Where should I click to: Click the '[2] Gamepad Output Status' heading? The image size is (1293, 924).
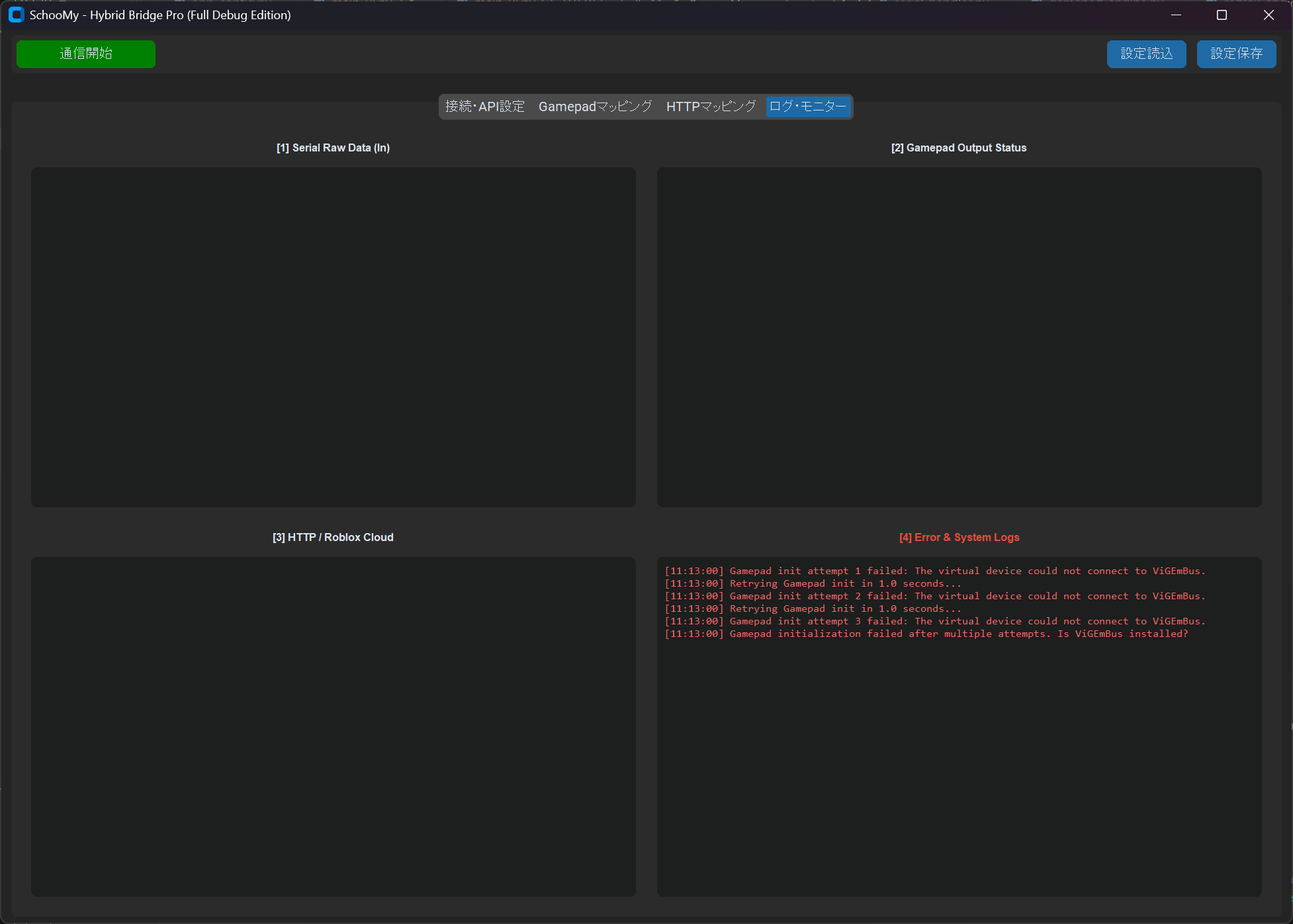(959, 148)
